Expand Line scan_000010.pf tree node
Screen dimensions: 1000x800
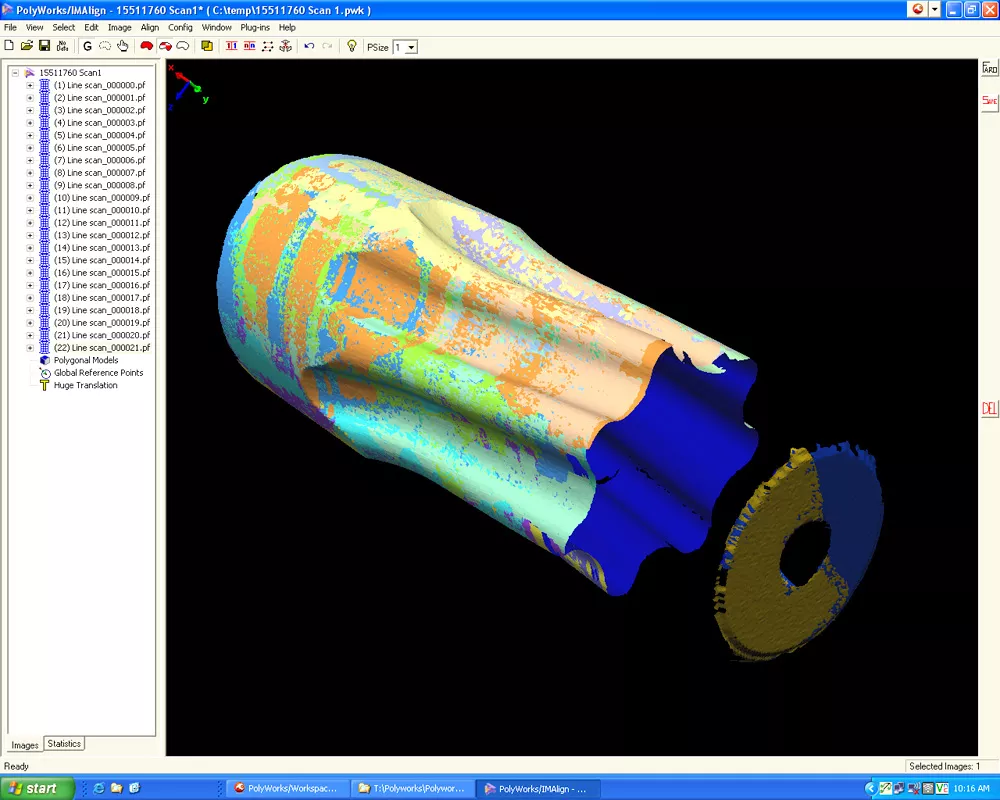point(30,210)
